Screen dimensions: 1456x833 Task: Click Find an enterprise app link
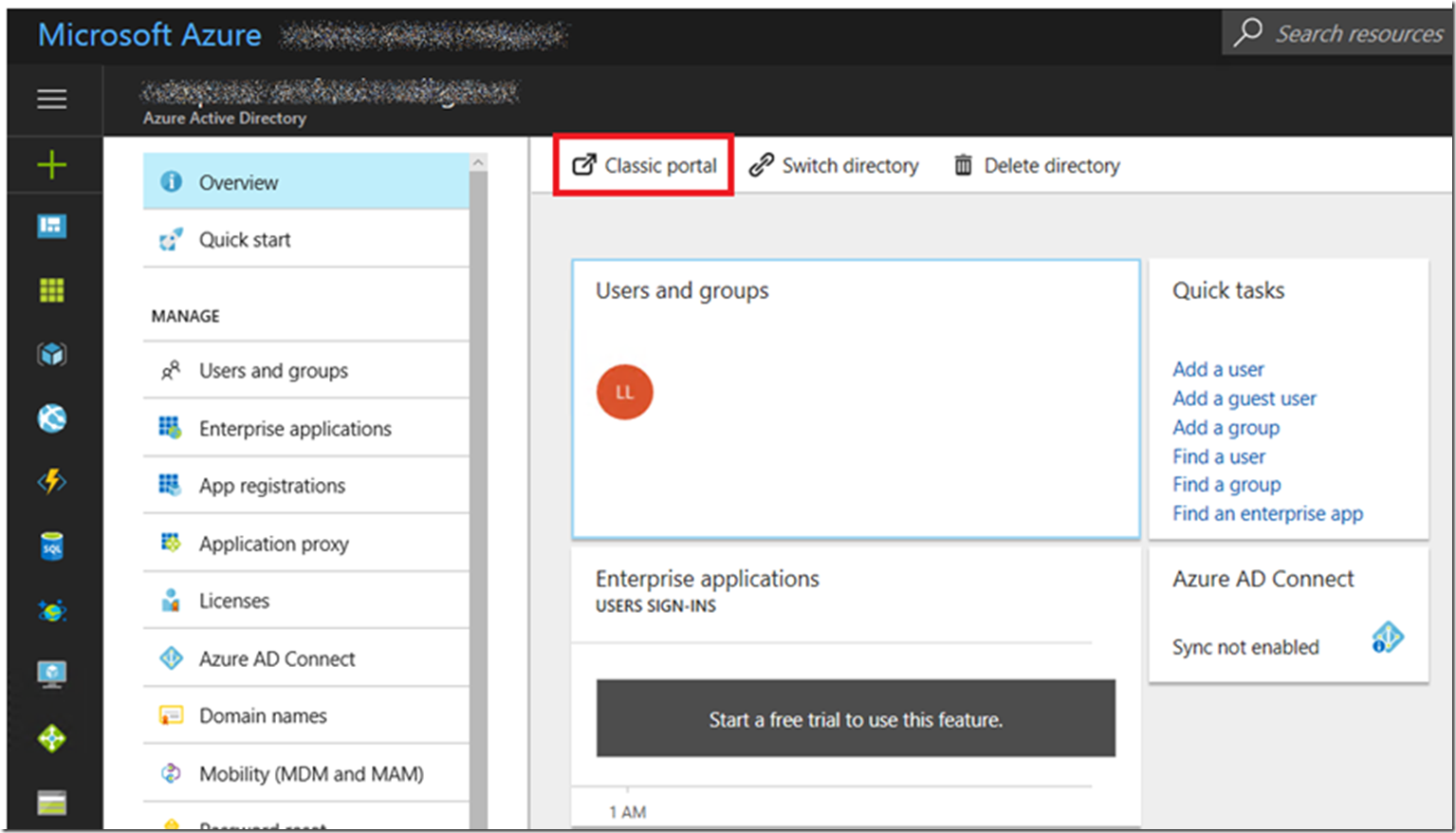tap(1267, 513)
